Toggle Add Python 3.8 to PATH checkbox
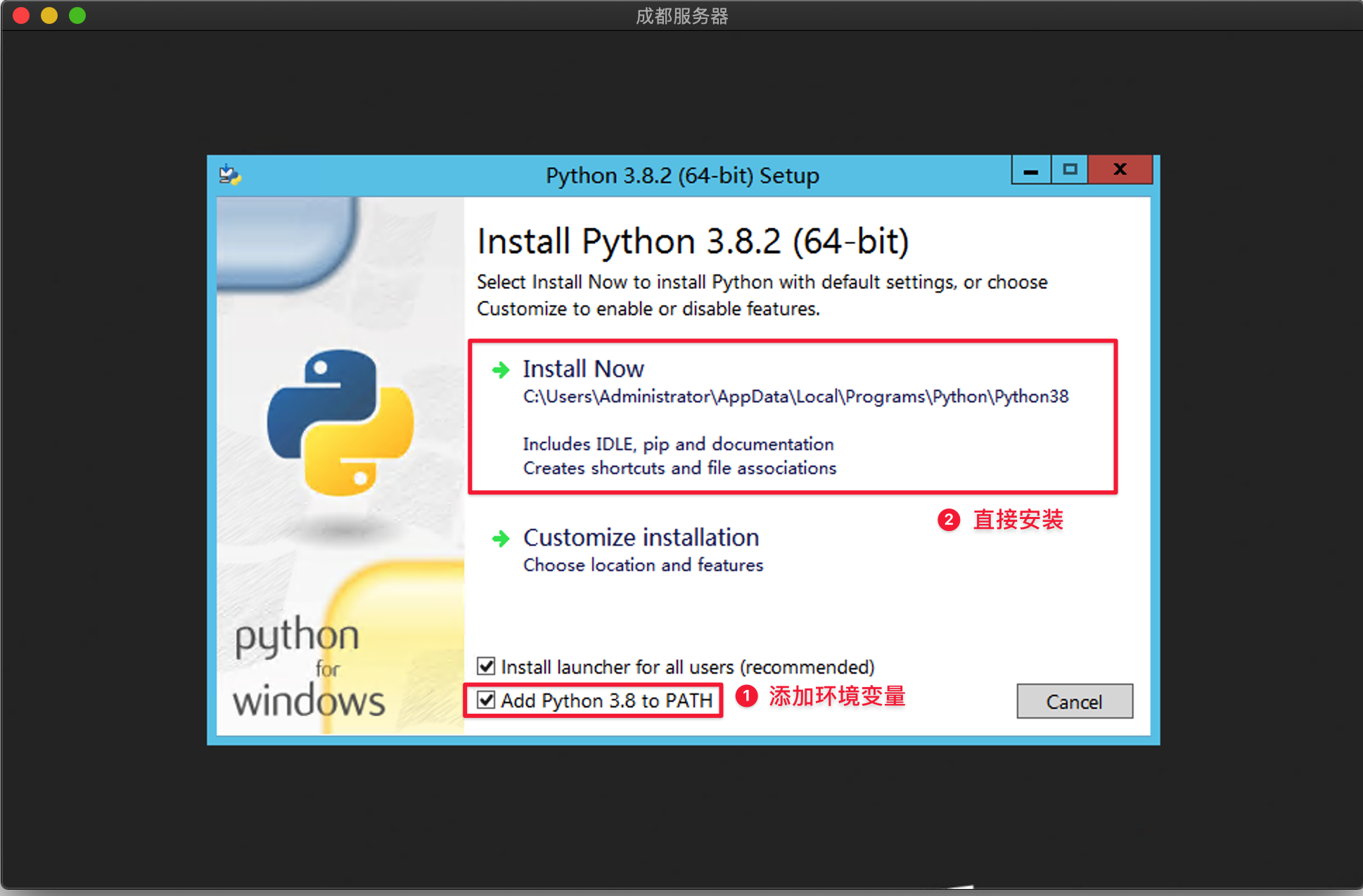 click(486, 700)
